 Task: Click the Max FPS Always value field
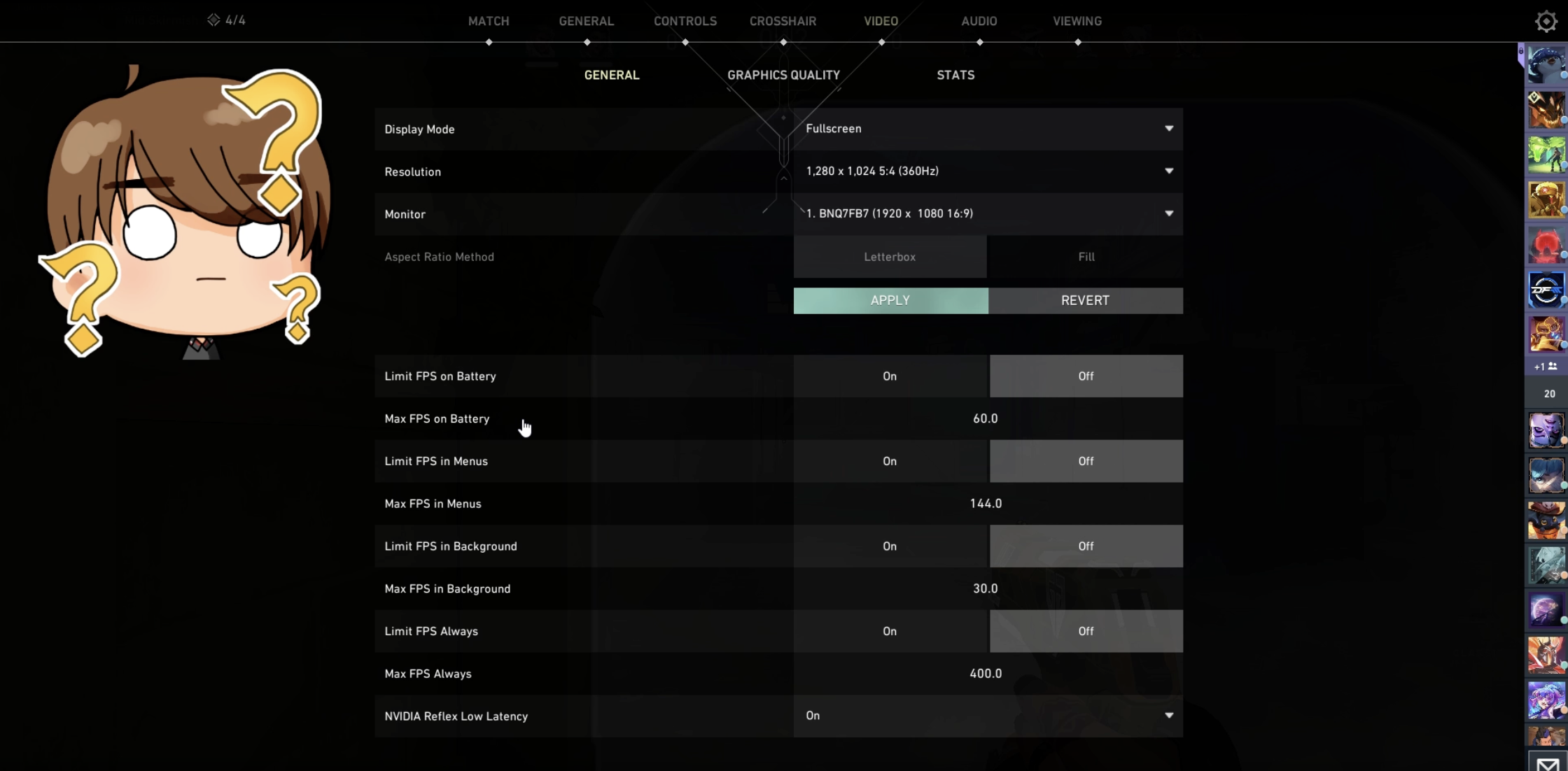(x=986, y=674)
